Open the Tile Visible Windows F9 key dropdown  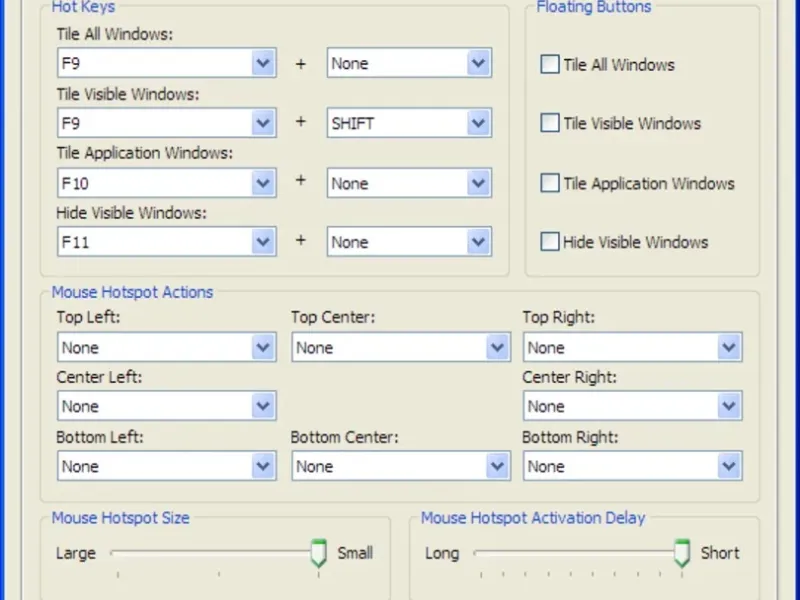point(263,124)
